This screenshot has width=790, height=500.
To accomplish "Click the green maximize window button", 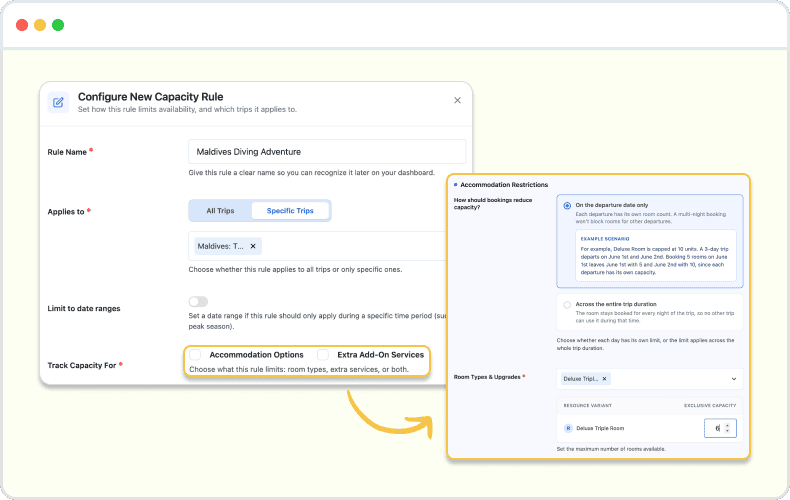I will pos(58,25).
